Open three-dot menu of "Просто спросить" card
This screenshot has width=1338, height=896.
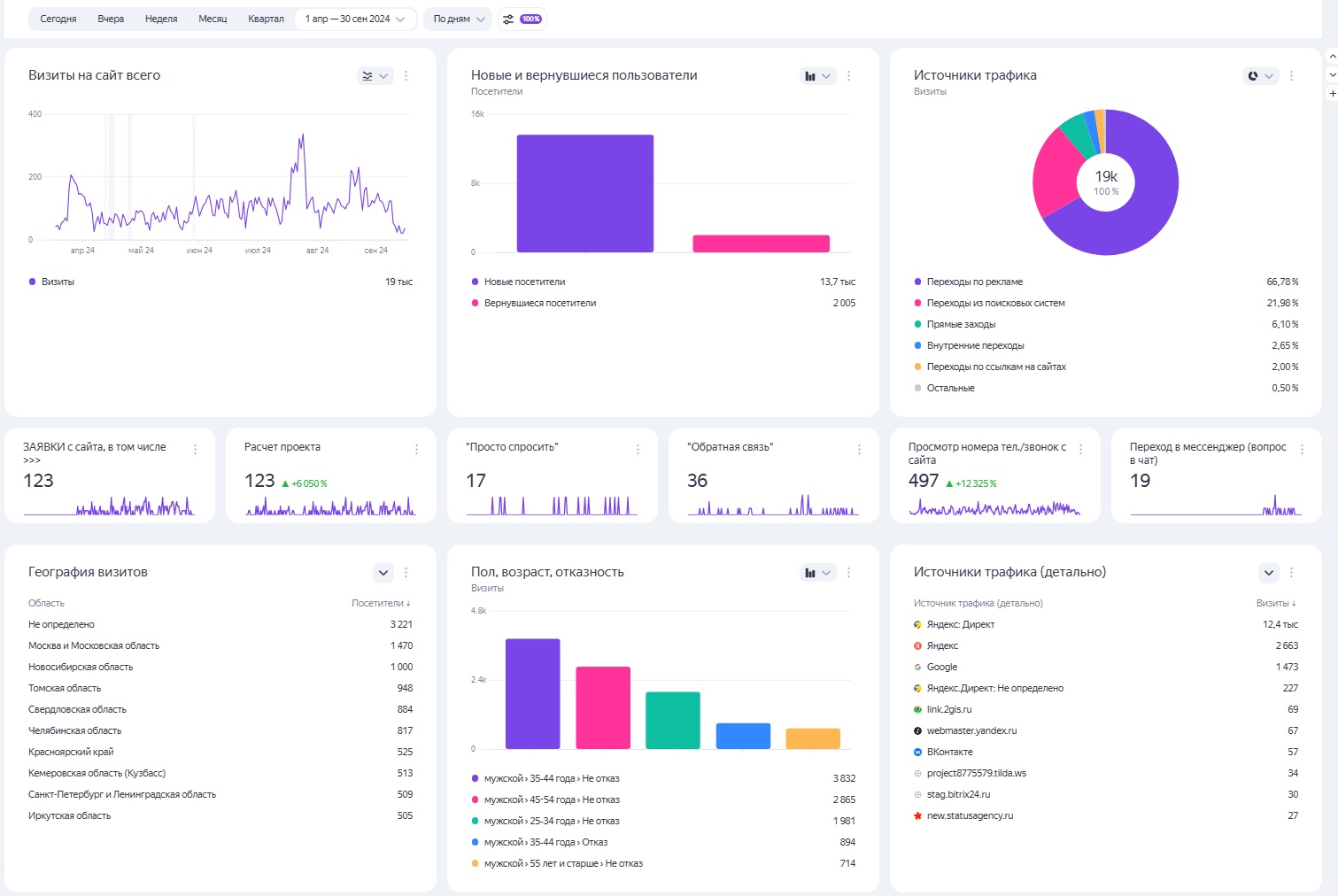tap(638, 450)
